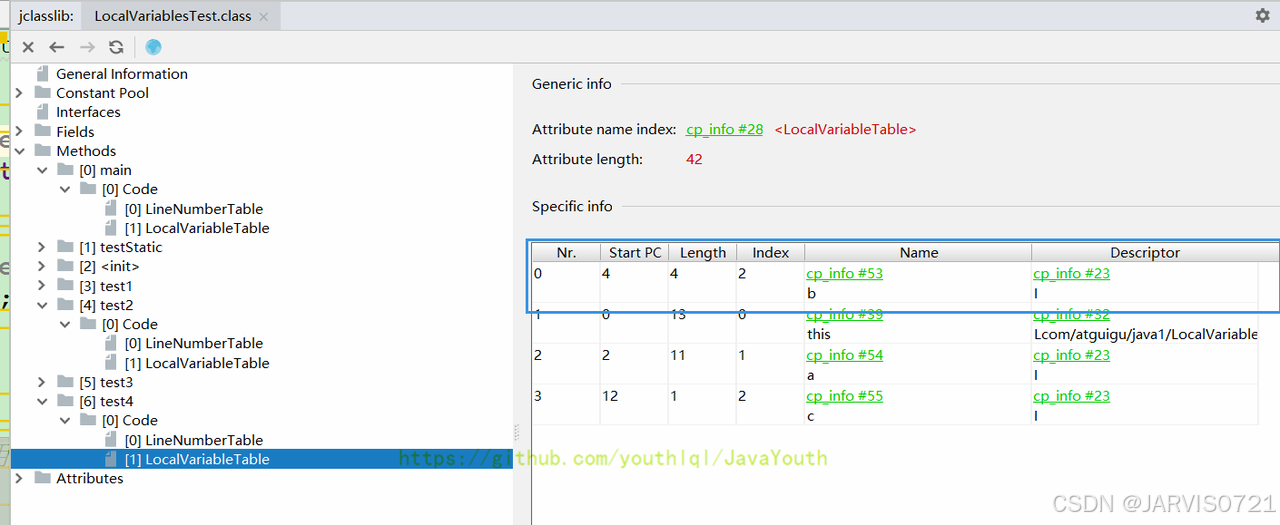Open cp_info #23 descriptor in row b
This screenshot has height=525, width=1280.
pyautogui.click(x=1072, y=273)
